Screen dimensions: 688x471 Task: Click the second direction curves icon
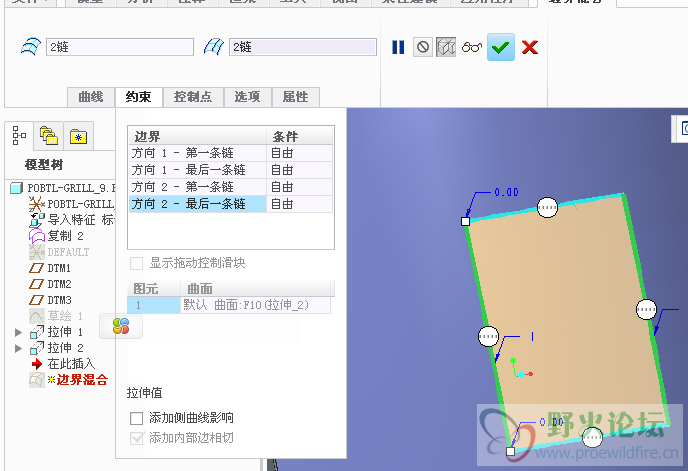(x=214, y=47)
